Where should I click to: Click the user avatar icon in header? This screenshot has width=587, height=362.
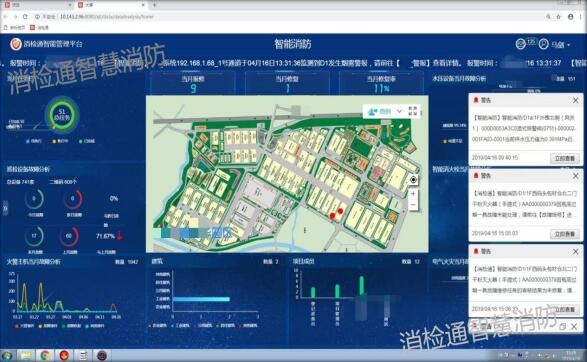click(x=544, y=44)
